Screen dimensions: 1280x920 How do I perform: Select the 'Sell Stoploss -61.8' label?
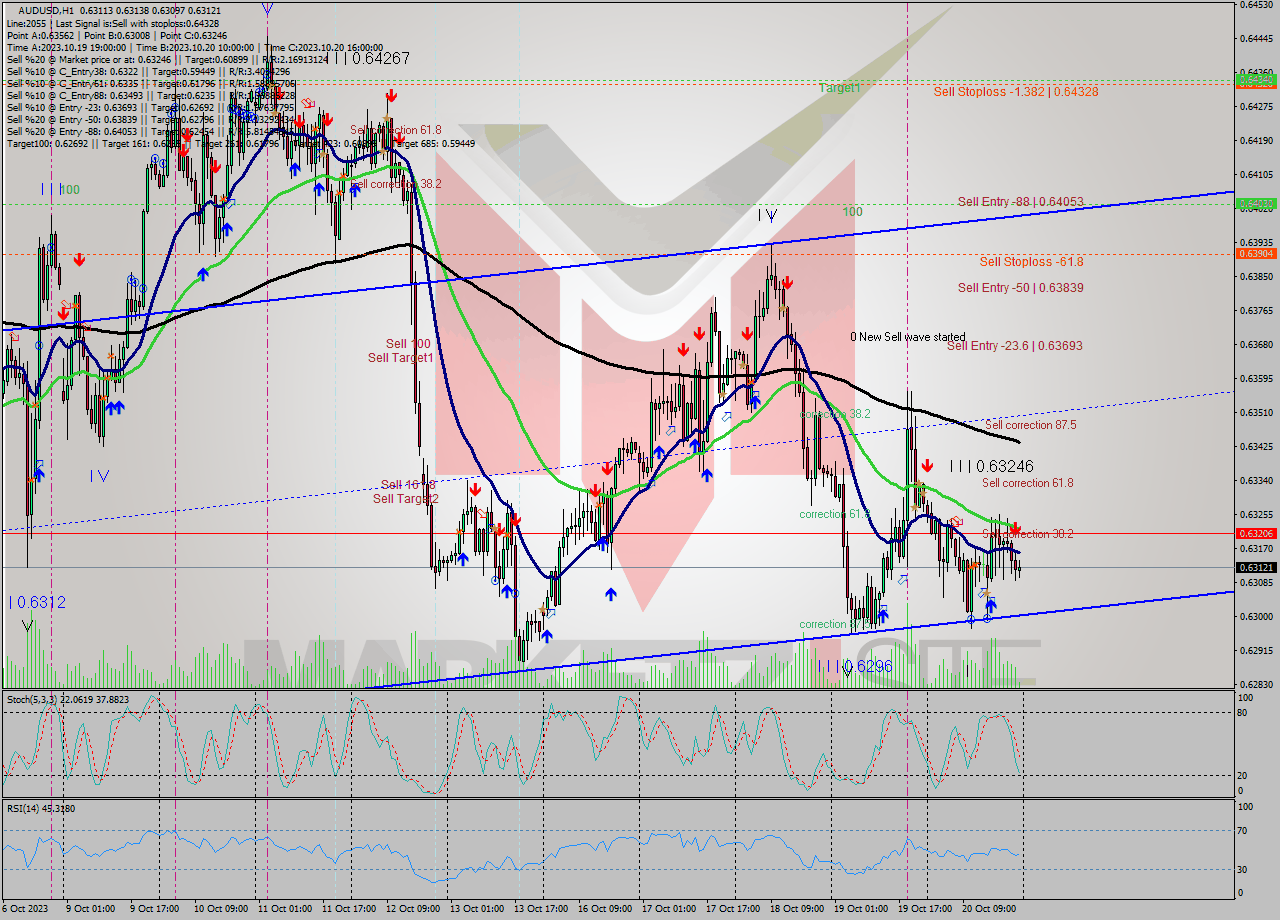tap(1031, 261)
